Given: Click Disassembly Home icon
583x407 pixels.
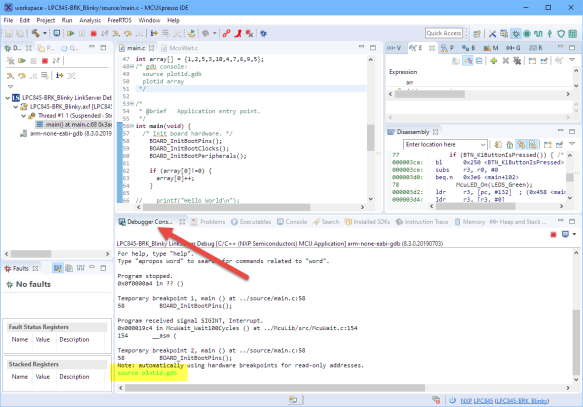Looking at the screenshot, I should (x=510, y=145).
